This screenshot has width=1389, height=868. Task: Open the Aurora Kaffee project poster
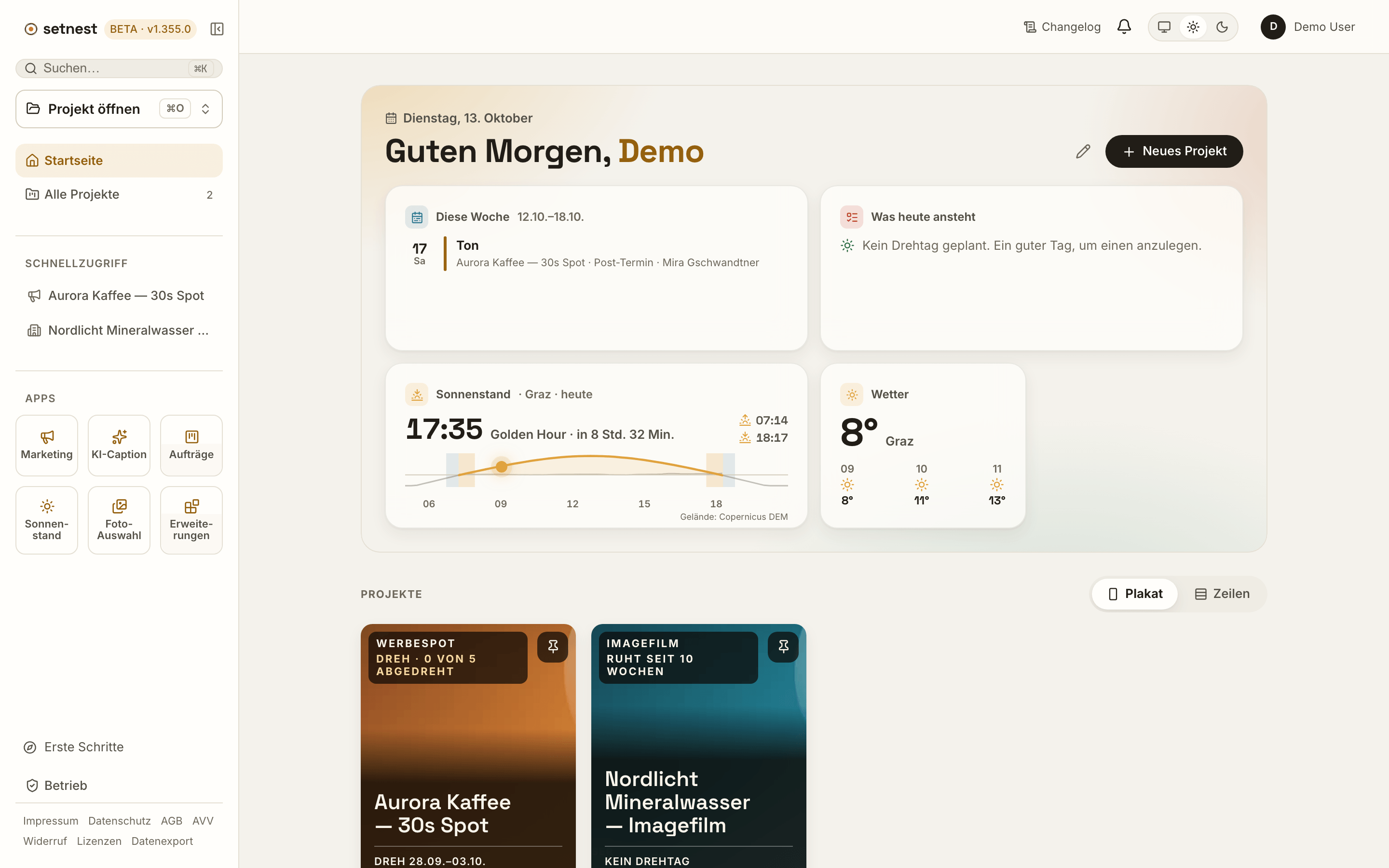(x=468, y=746)
